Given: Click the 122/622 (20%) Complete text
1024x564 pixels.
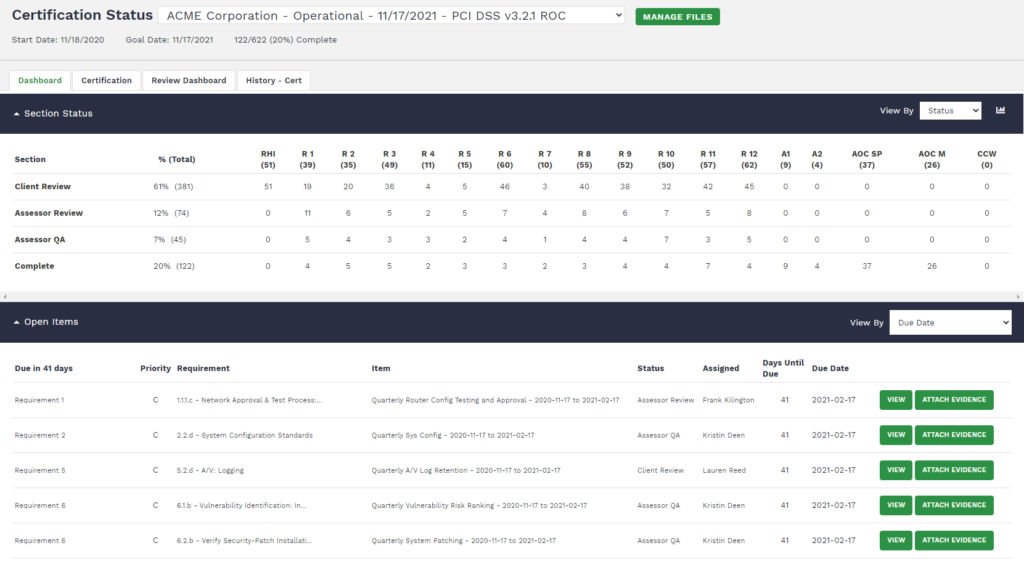Looking at the screenshot, I should point(285,40).
